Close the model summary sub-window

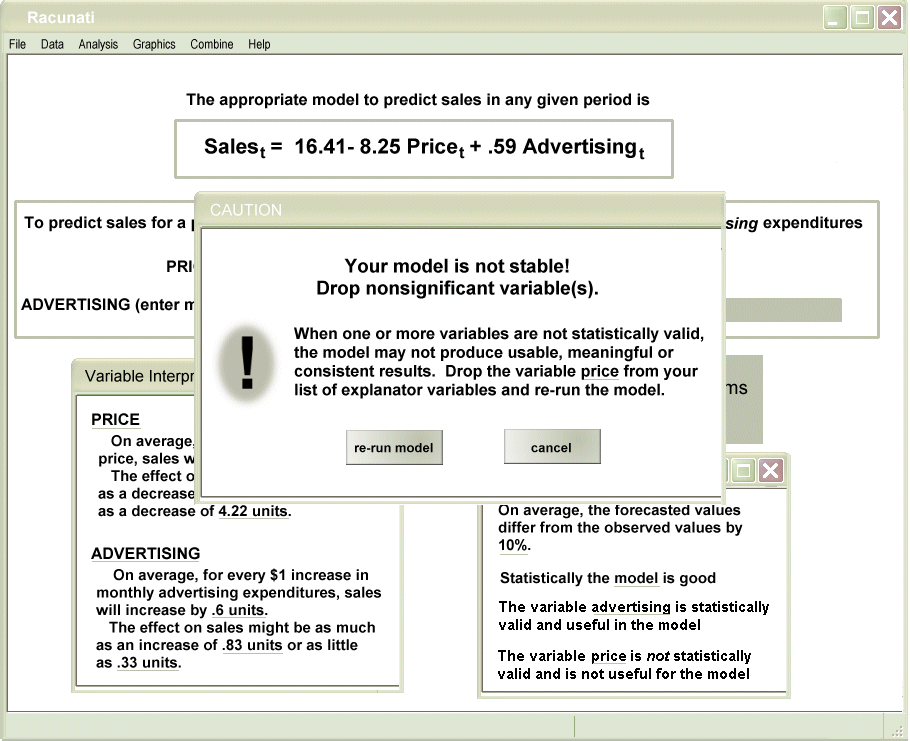pos(770,471)
